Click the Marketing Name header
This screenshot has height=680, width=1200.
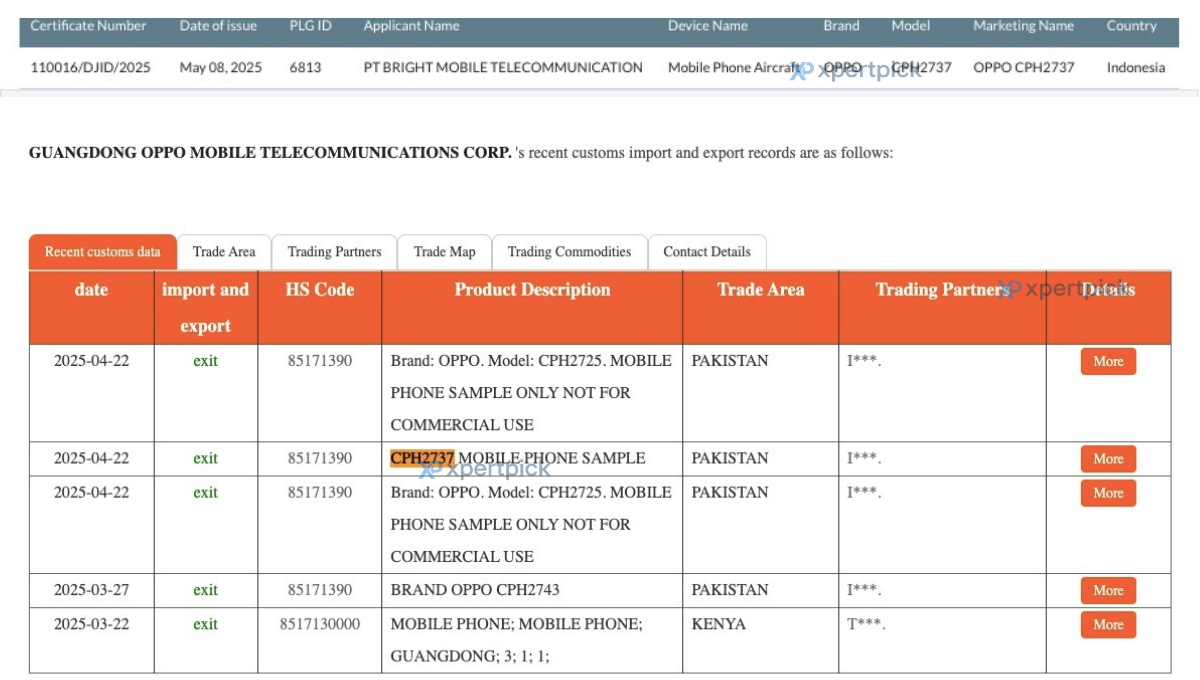[1024, 26]
